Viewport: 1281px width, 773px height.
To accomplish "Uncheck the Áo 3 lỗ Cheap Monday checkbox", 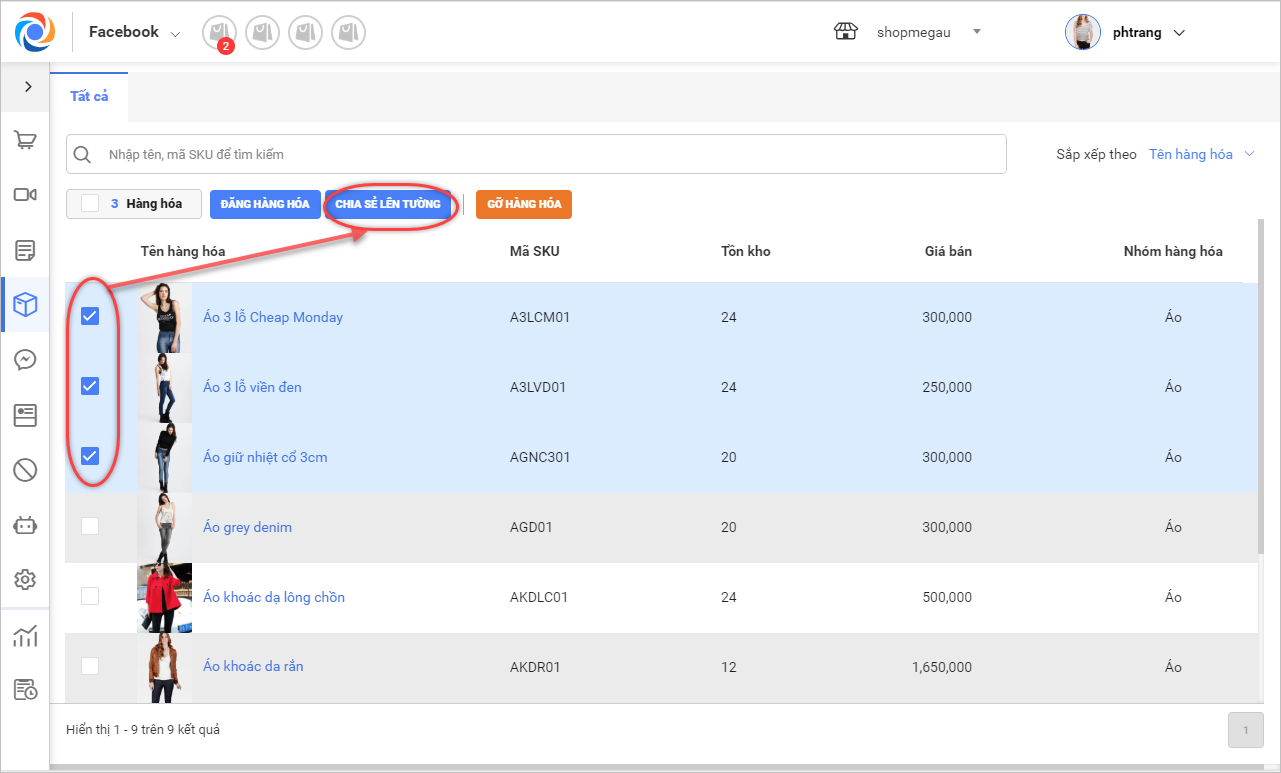I will 90,316.
